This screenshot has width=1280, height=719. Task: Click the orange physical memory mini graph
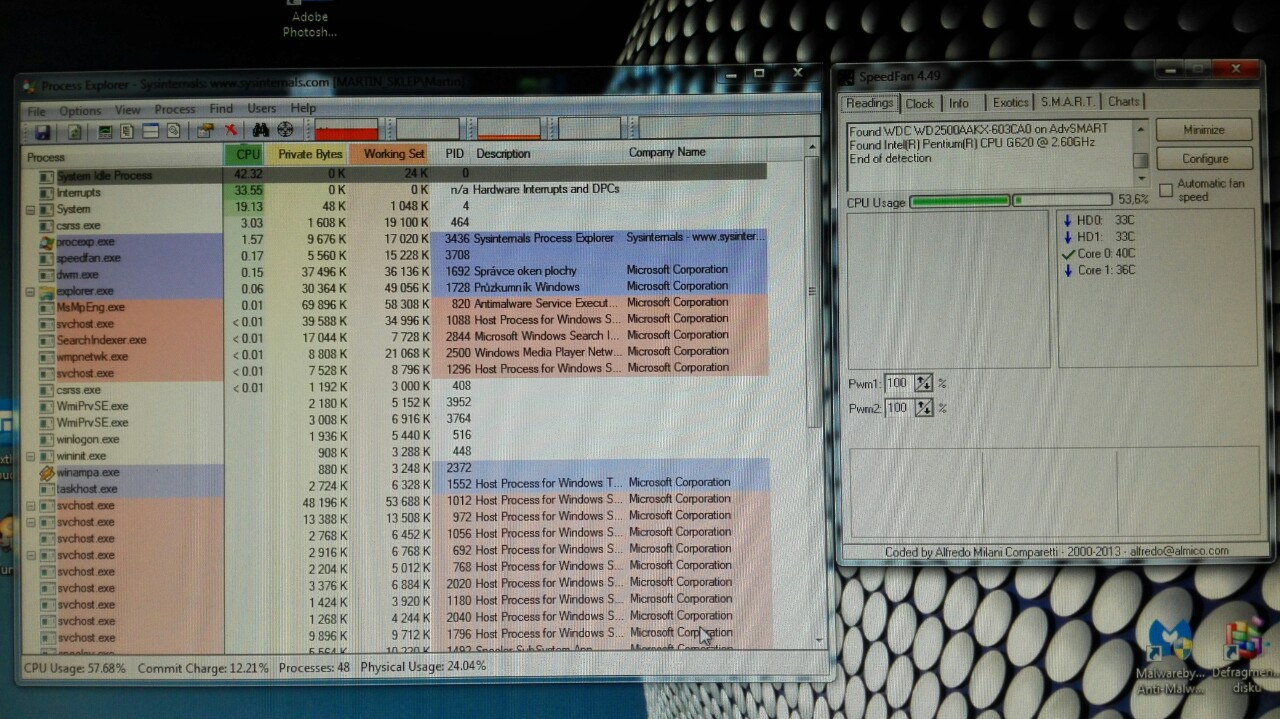tap(508, 128)
